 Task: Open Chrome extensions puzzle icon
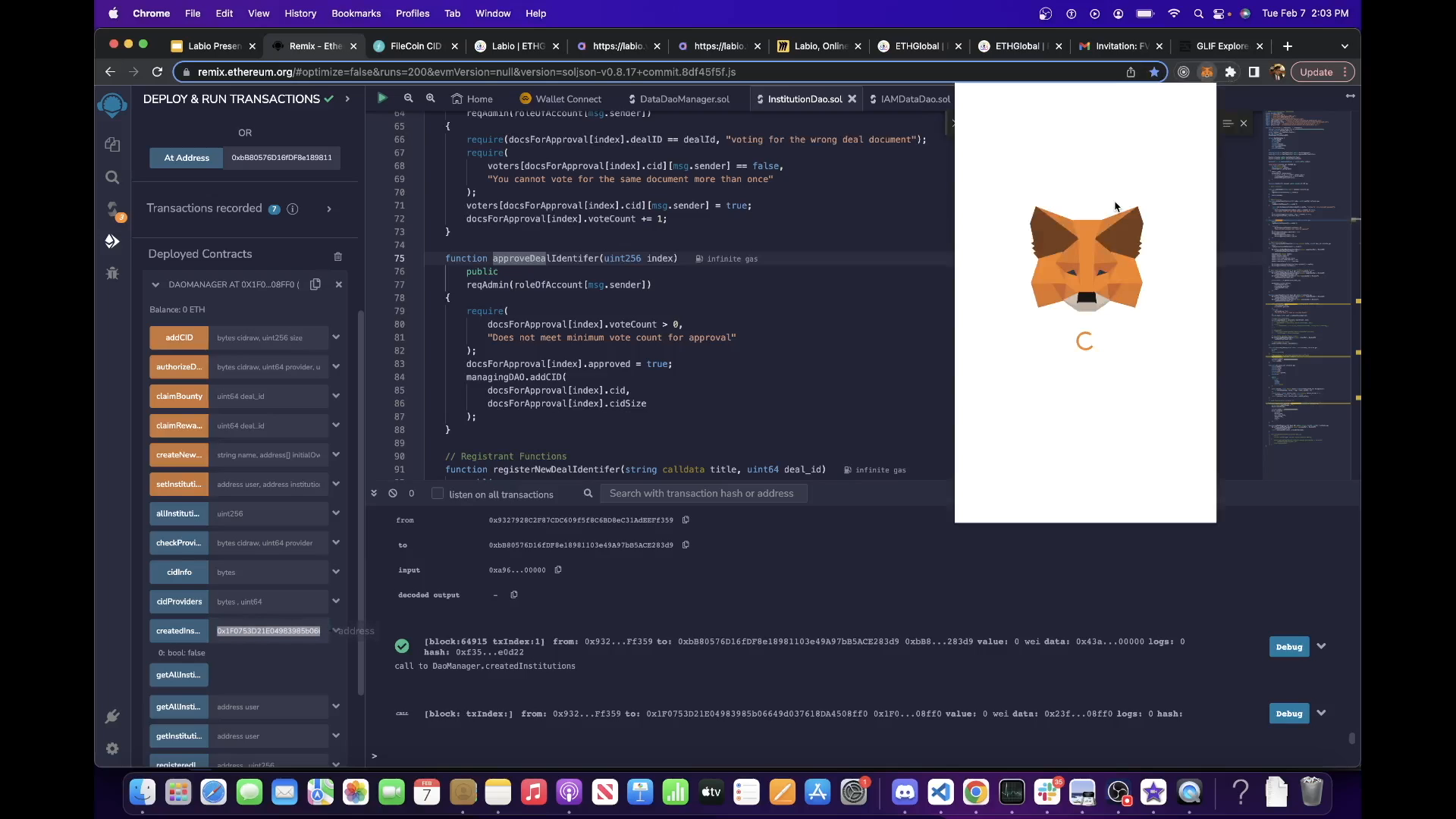(1231, 72)
